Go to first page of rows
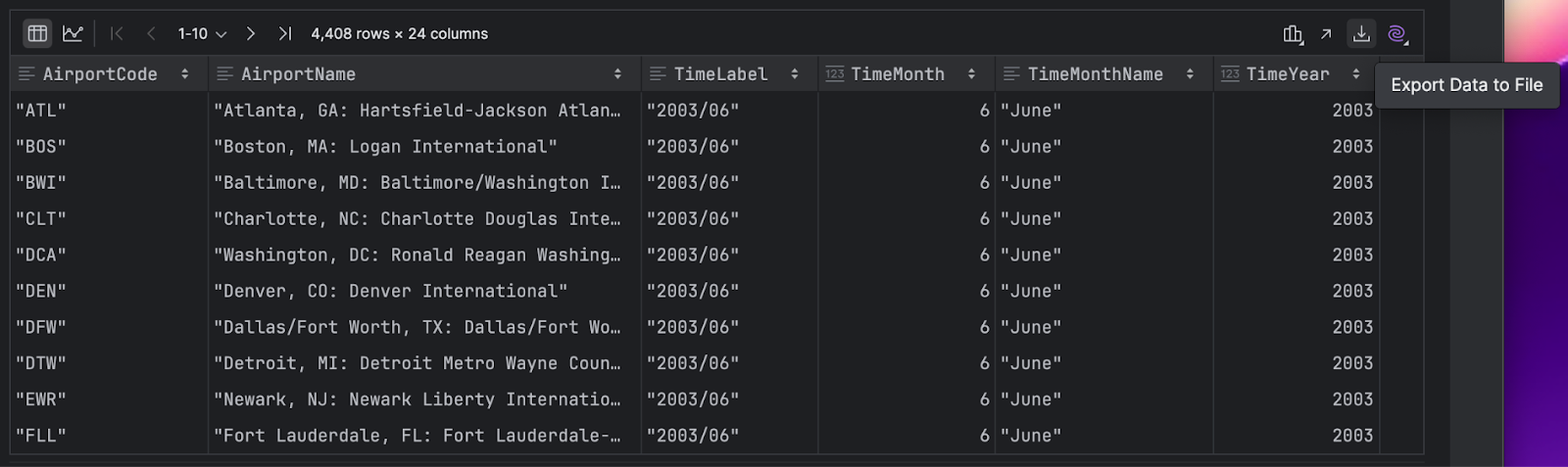 [117, 33]
